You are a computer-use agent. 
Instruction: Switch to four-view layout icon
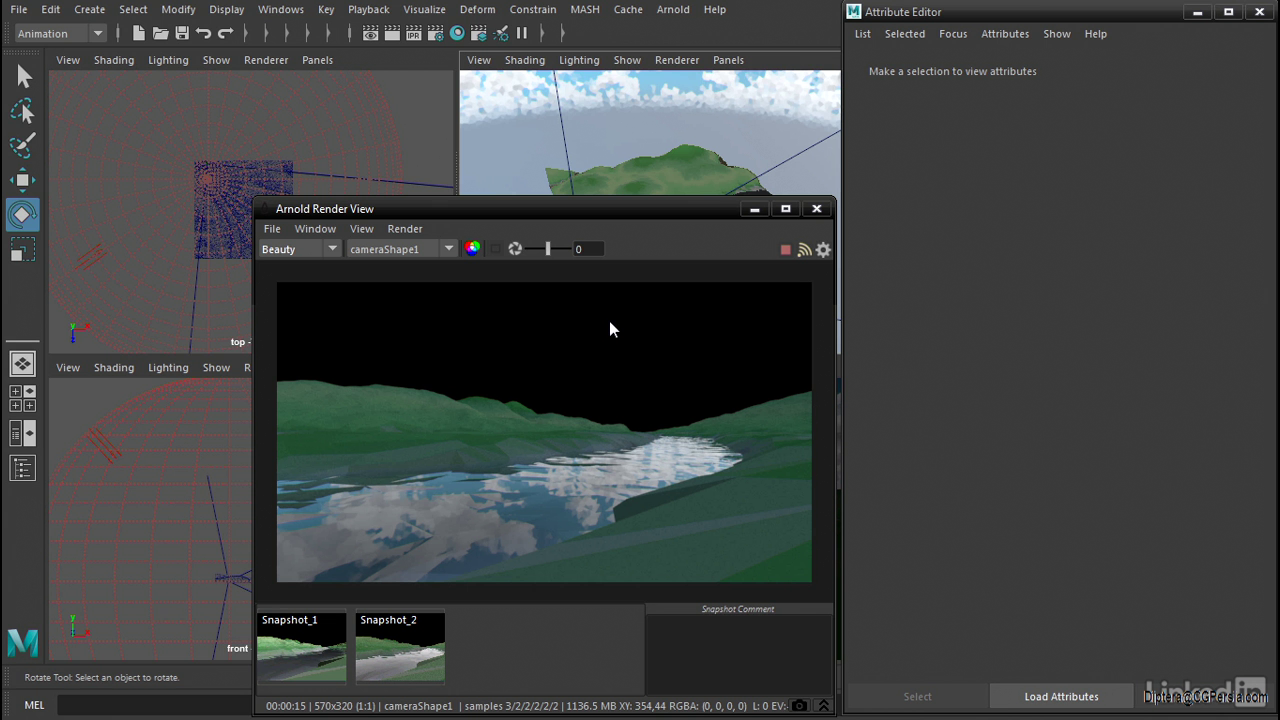click(x=22, y=398)
